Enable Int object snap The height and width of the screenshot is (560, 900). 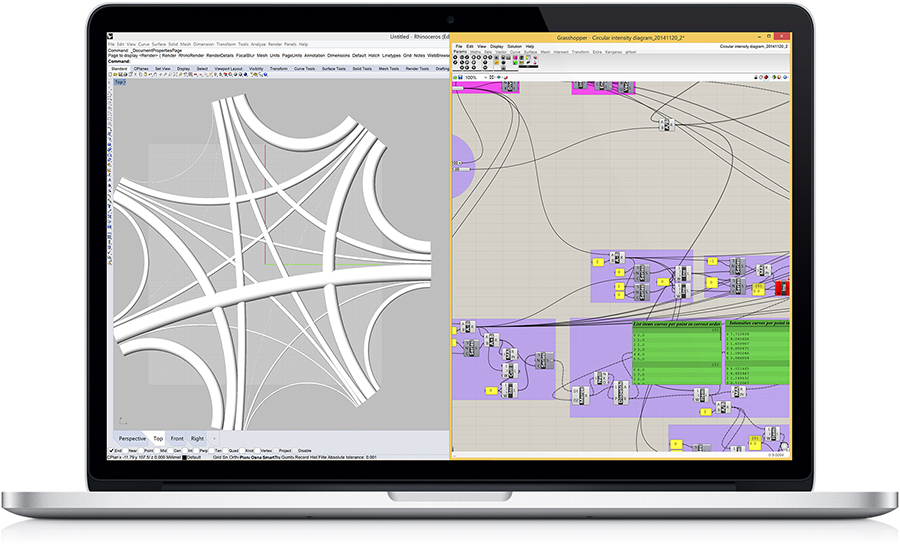(x=185, y=450)
